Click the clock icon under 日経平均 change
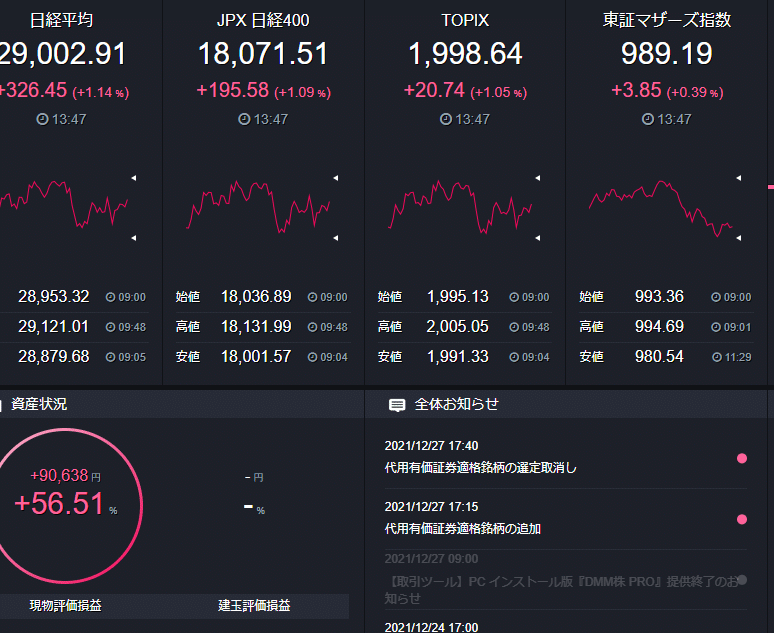The image size is (774, 633). (42, 119)
